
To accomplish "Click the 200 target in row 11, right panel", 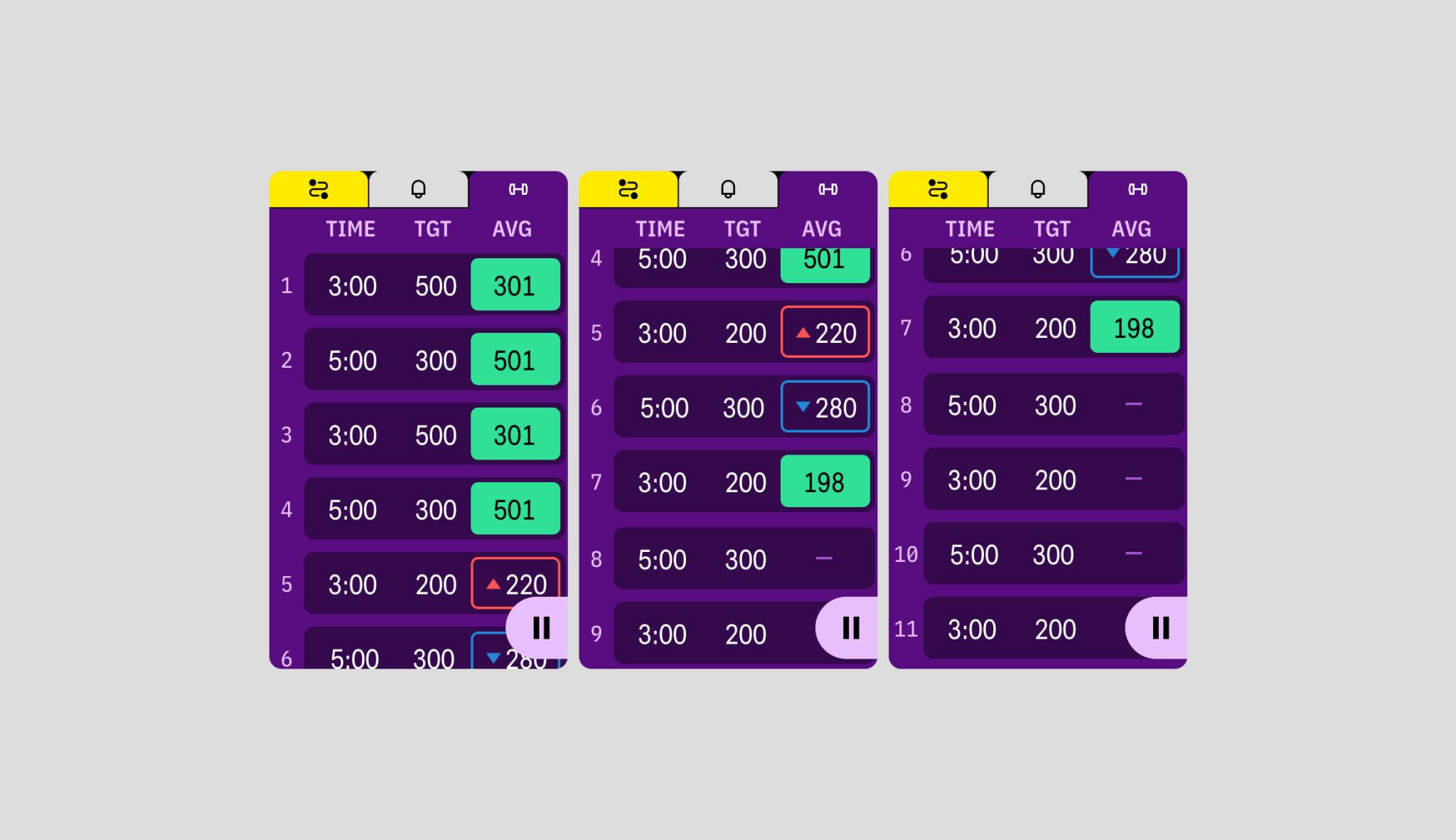I will click(x=1056, y=629).
